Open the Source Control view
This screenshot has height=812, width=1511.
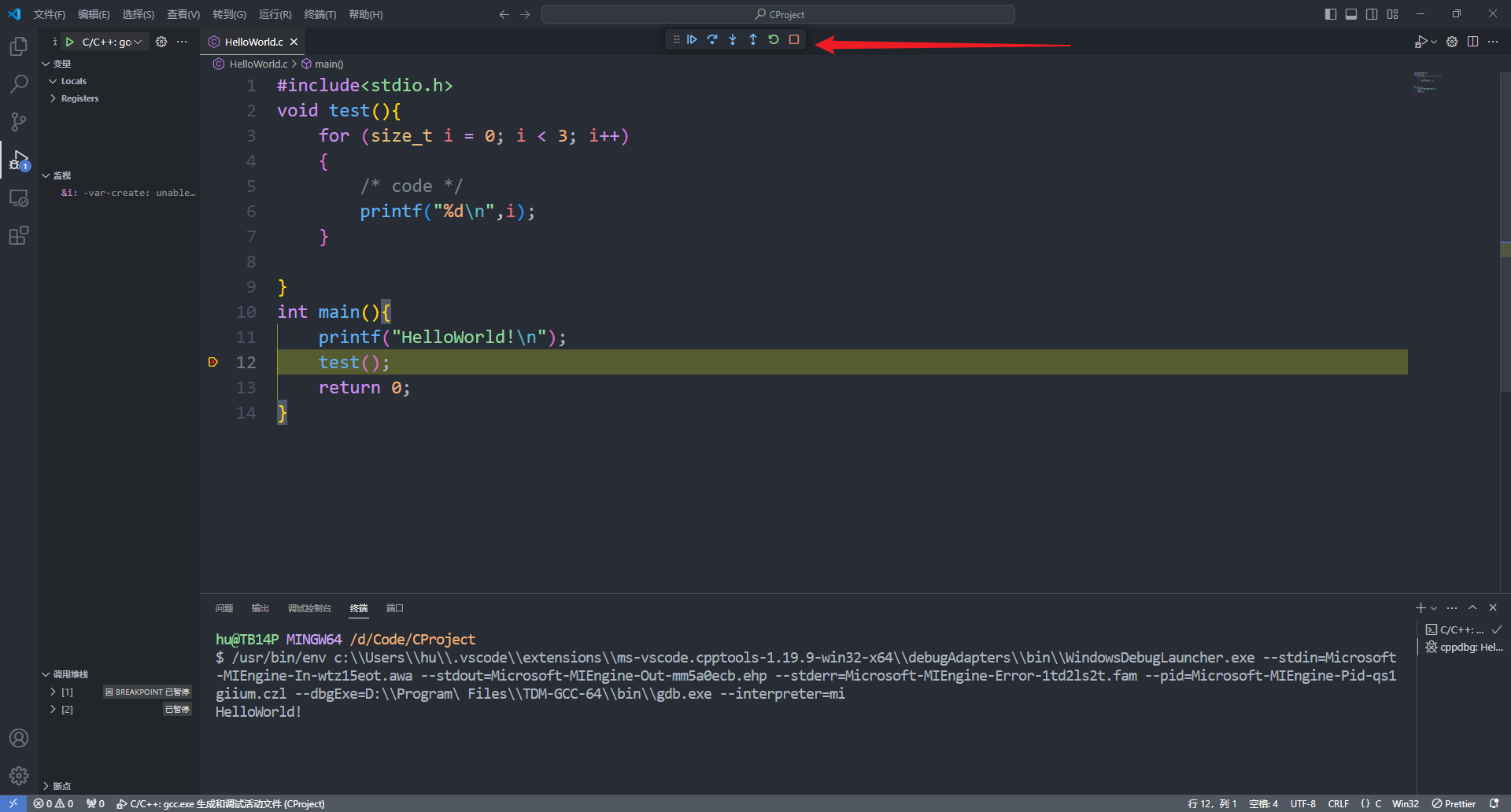point(19,122)
